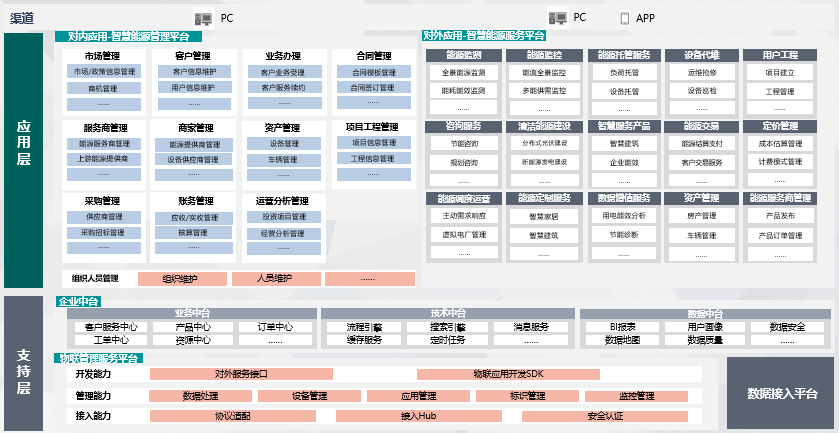Open 采购招标管理 item

point(104,233)
